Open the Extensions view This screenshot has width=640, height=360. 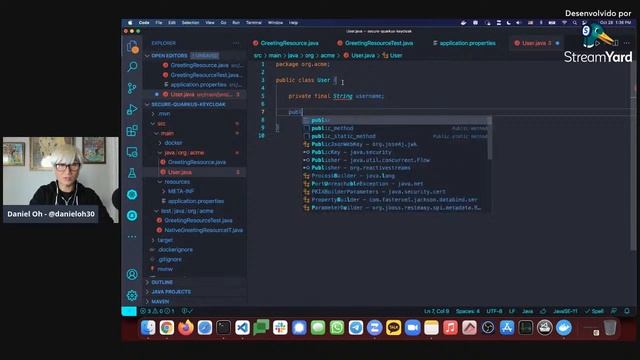[132, 131]
